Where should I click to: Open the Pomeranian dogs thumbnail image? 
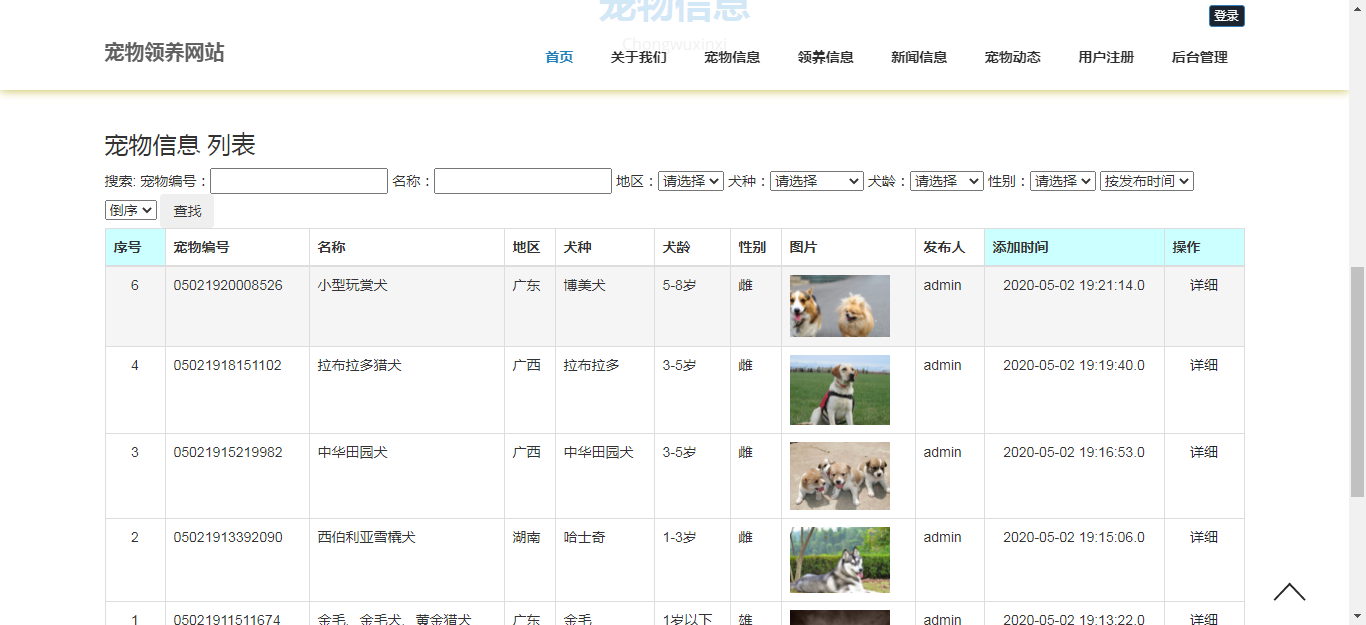coord(839,306)
